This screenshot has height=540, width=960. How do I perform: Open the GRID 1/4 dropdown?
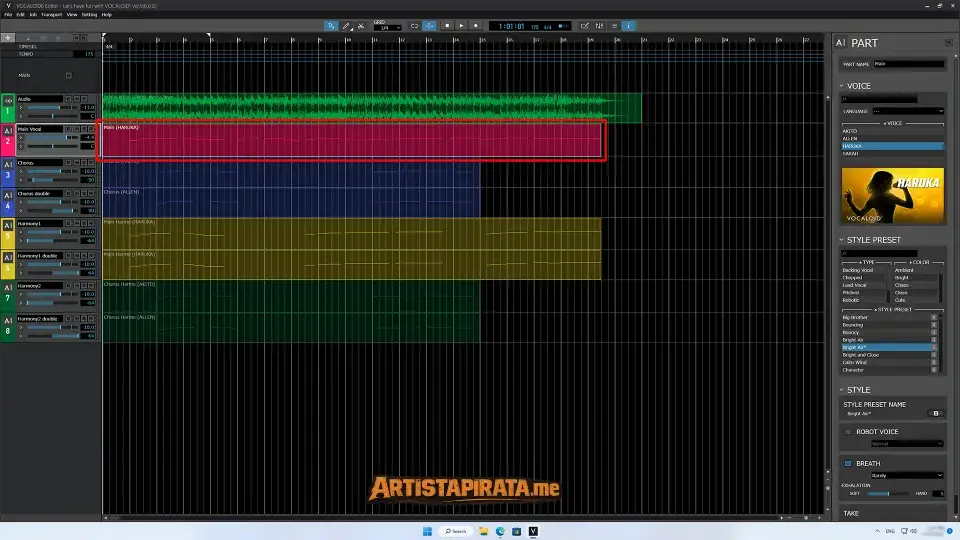pos(386,28)
